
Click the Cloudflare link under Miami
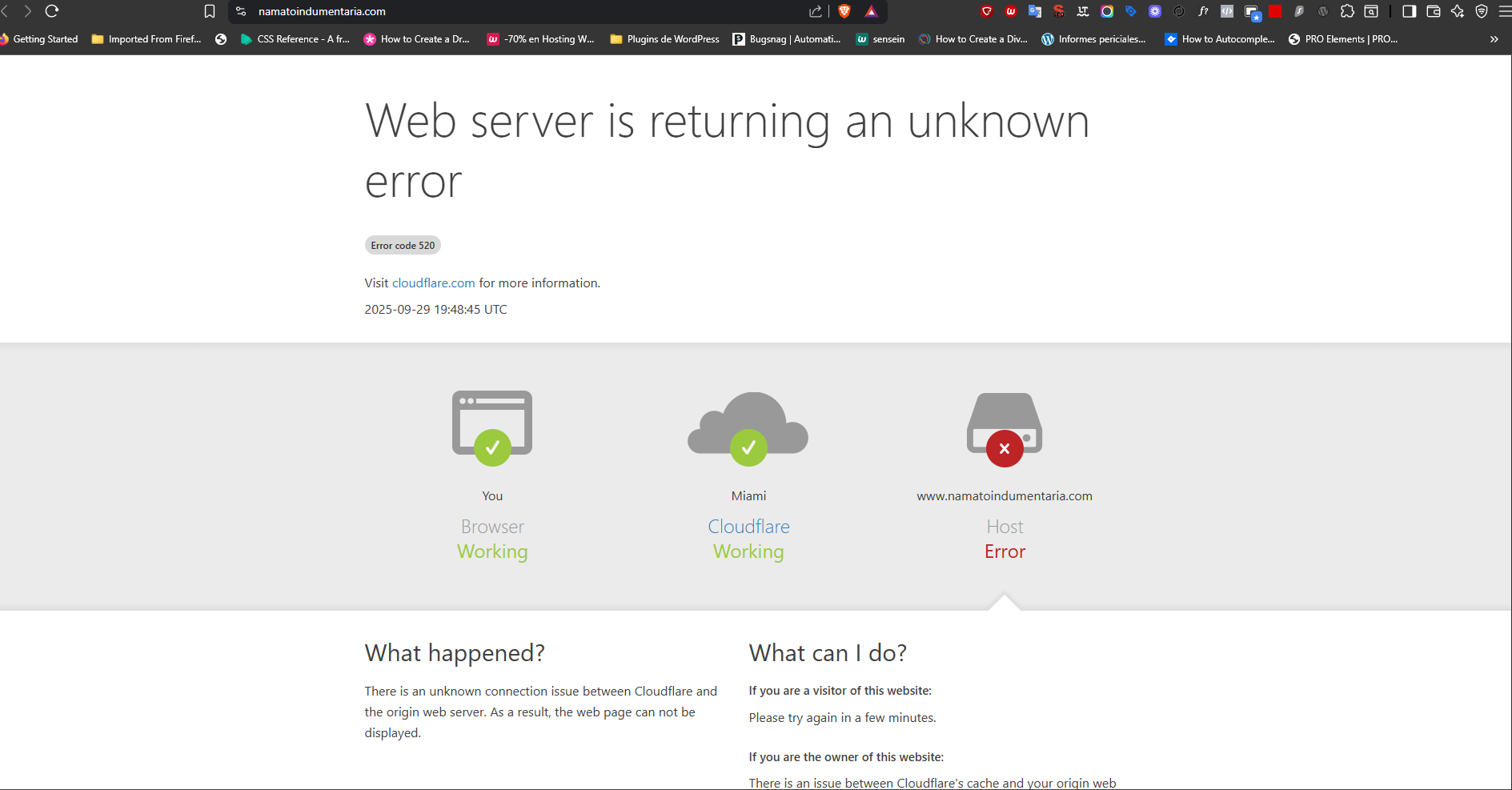coord(748,527)
